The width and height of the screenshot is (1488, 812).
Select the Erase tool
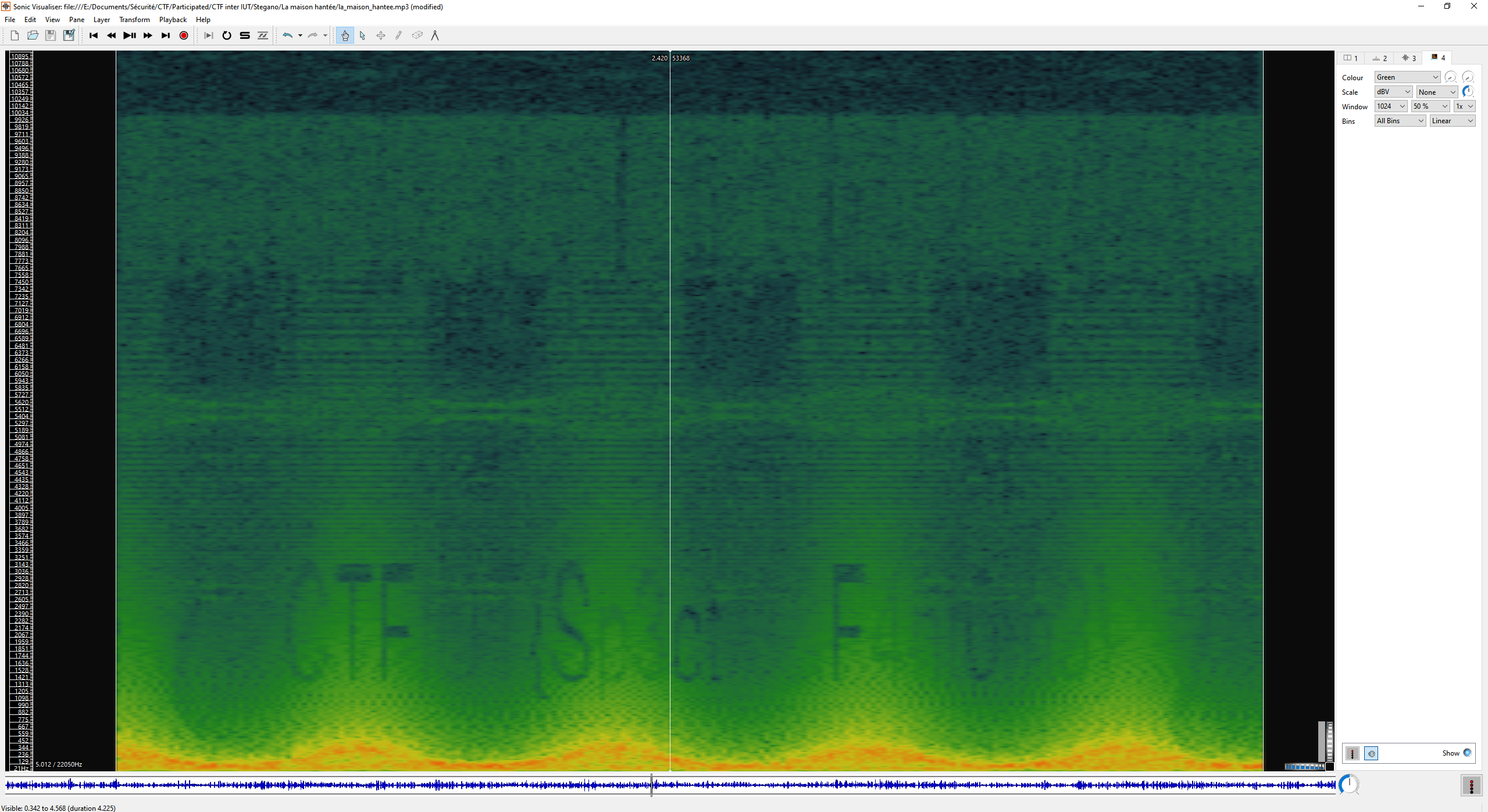(x=417, y=35)
